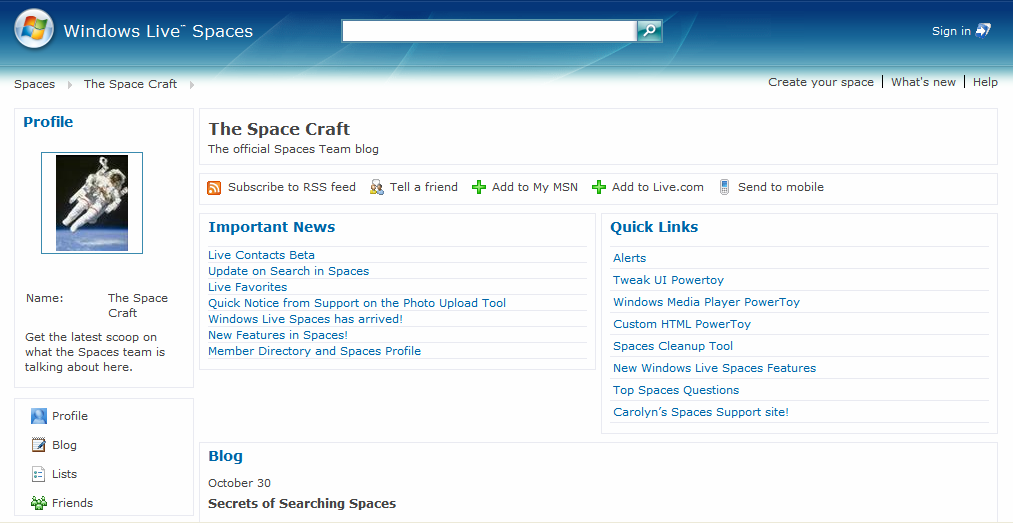
Task: Click the Profile icon in sidebar
Action: click(x=39, y=416)
